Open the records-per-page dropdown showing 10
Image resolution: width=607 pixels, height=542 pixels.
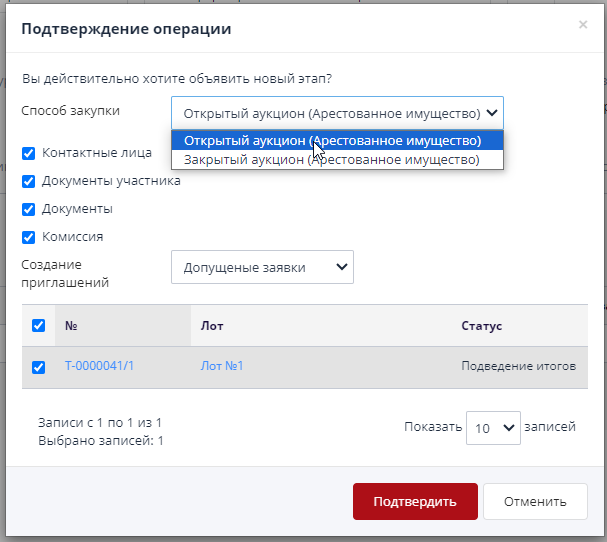(x=493, y=428)
